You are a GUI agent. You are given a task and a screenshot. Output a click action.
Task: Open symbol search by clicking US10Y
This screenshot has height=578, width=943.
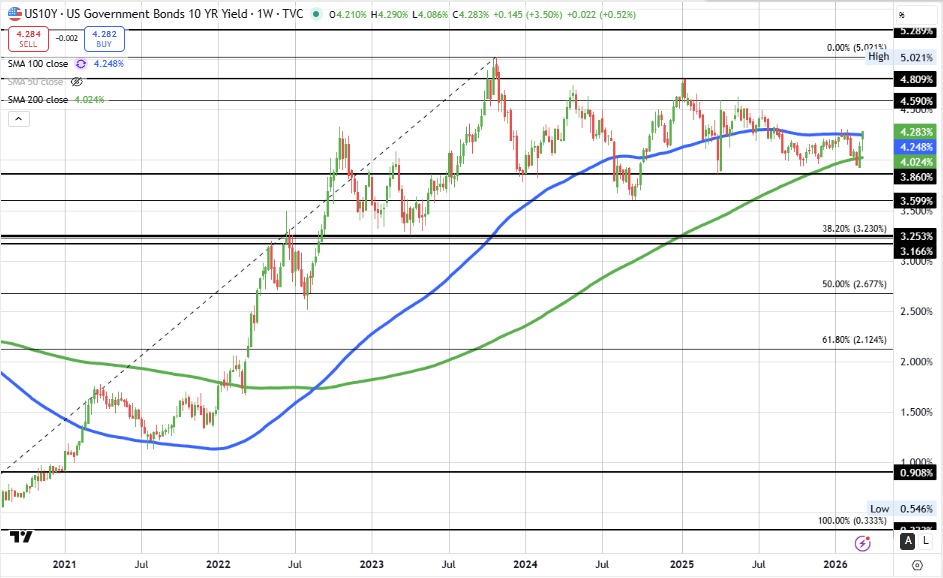pos(42,12)
